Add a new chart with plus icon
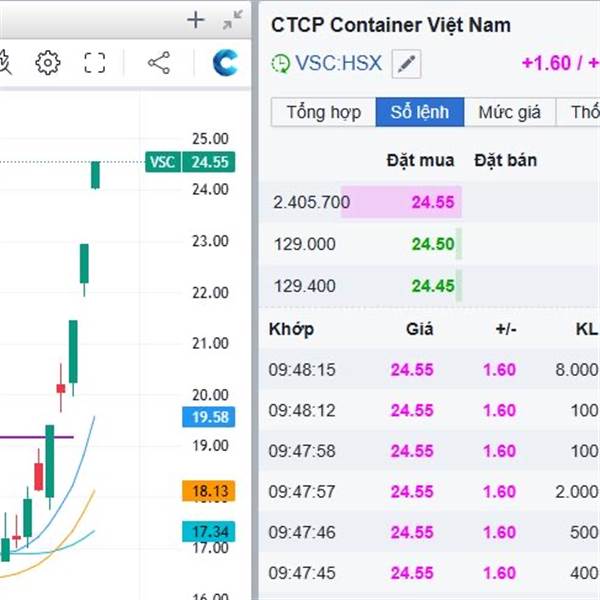This screenshot has width=600, height=600. pyautogui.click(x=196, y=20)
